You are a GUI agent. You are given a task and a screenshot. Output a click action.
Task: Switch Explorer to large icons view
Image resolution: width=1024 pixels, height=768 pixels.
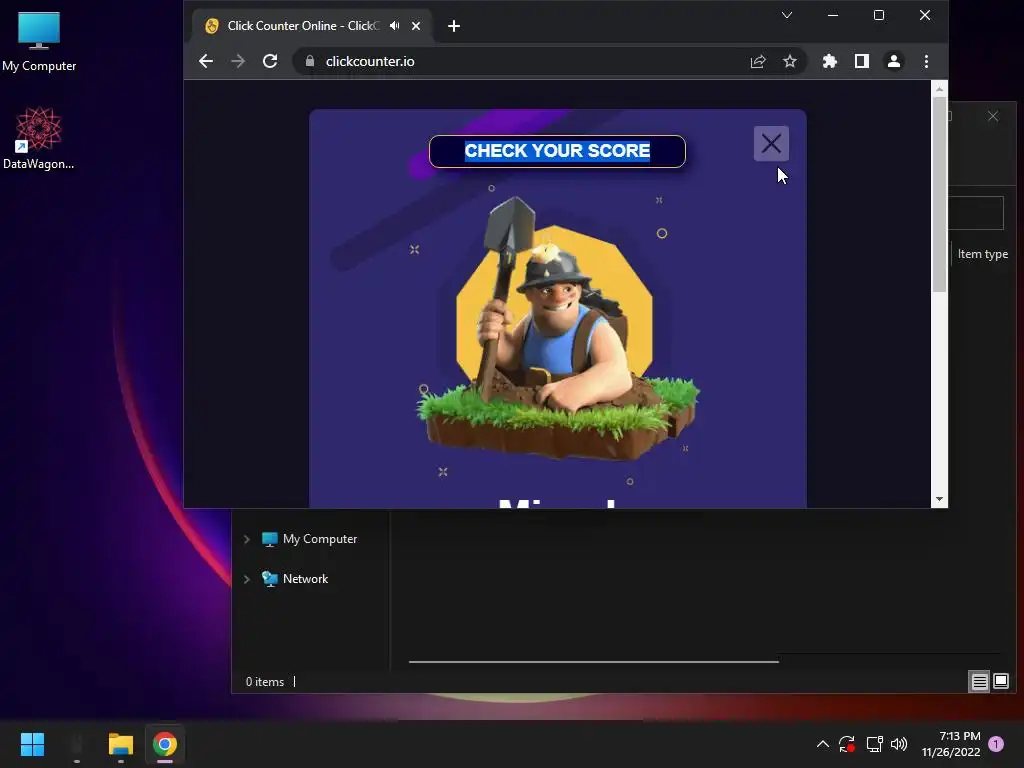[1000, 682]
